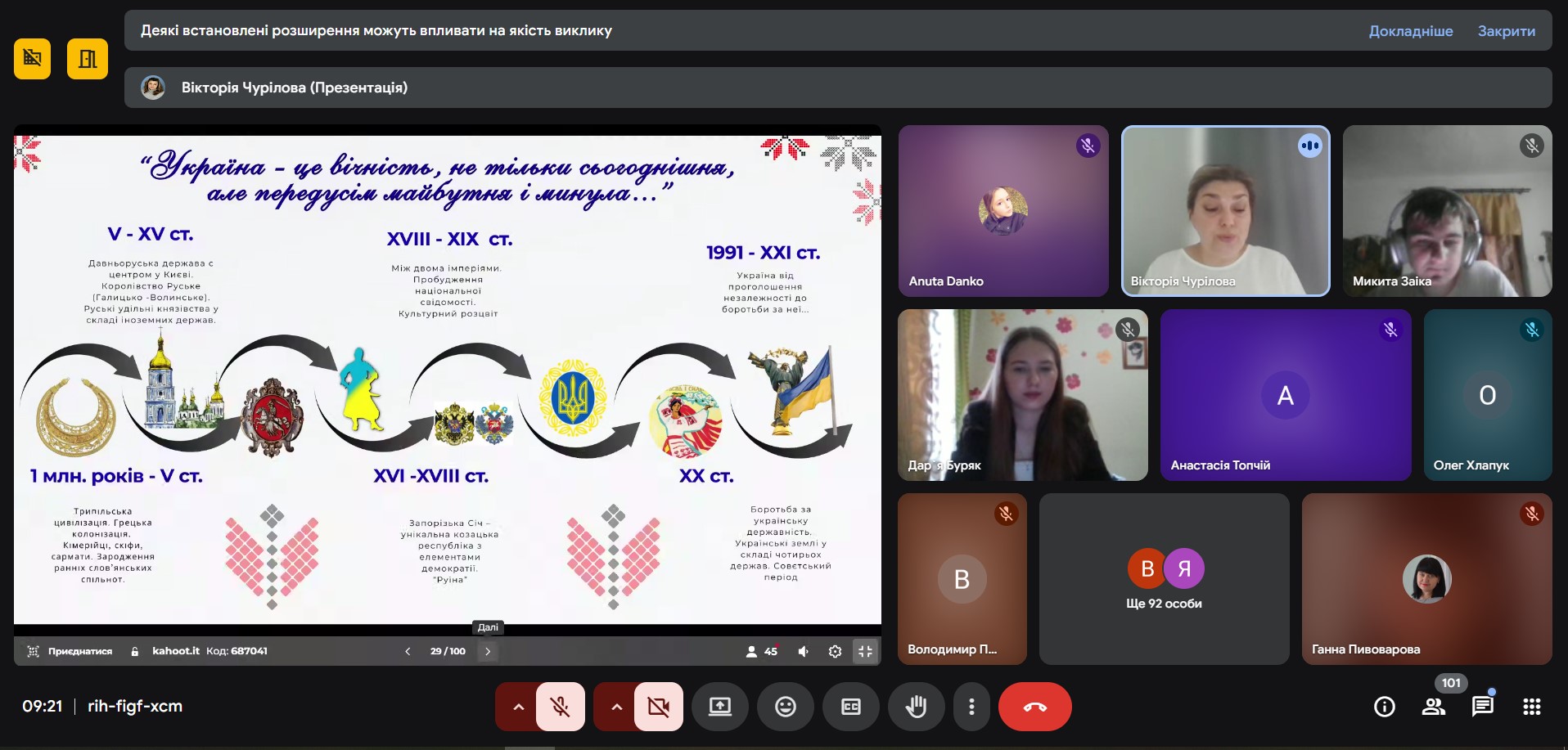Start presenting your screen

point(720,707)
